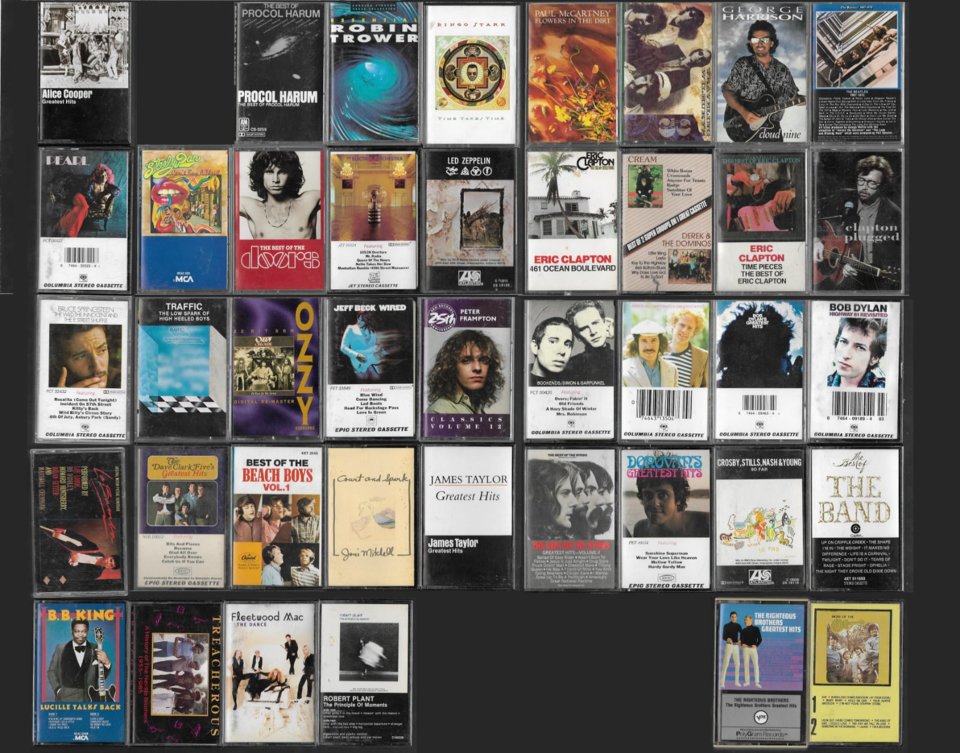Viewport: 960px width, 753px height.
Task: Choose the George Harrison Cloud Nine cassette
Action: click(762, 72)
